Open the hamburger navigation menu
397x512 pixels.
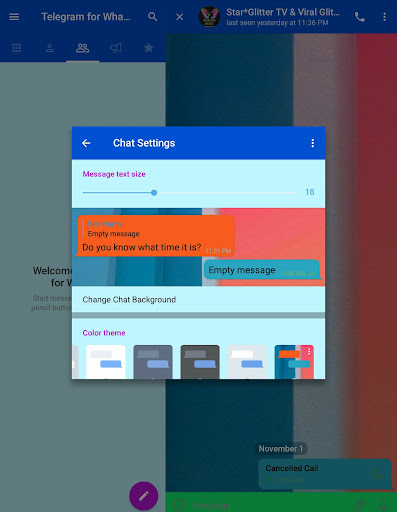tap(14, 17)
